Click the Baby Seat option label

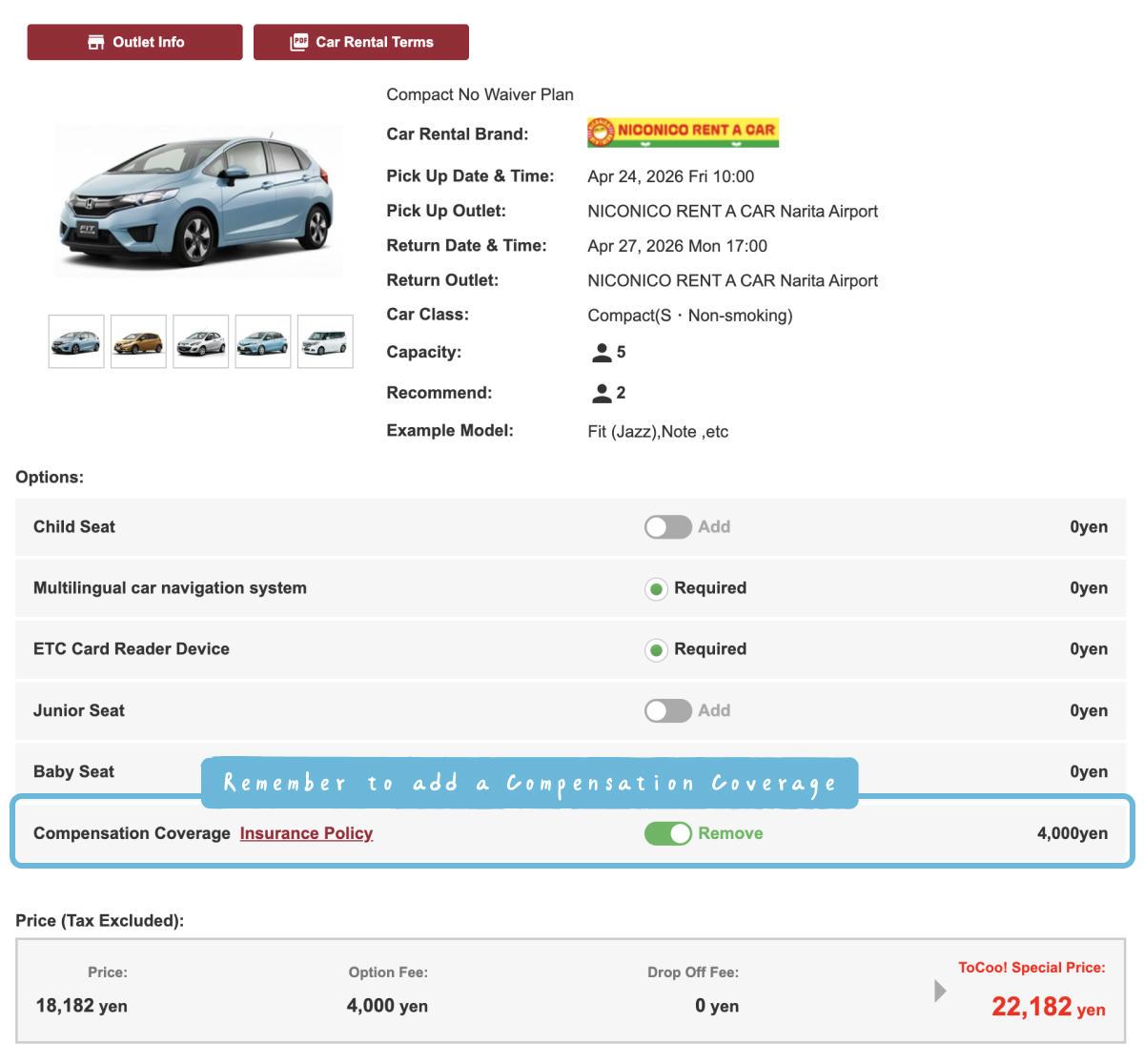(x=73, y=771)
